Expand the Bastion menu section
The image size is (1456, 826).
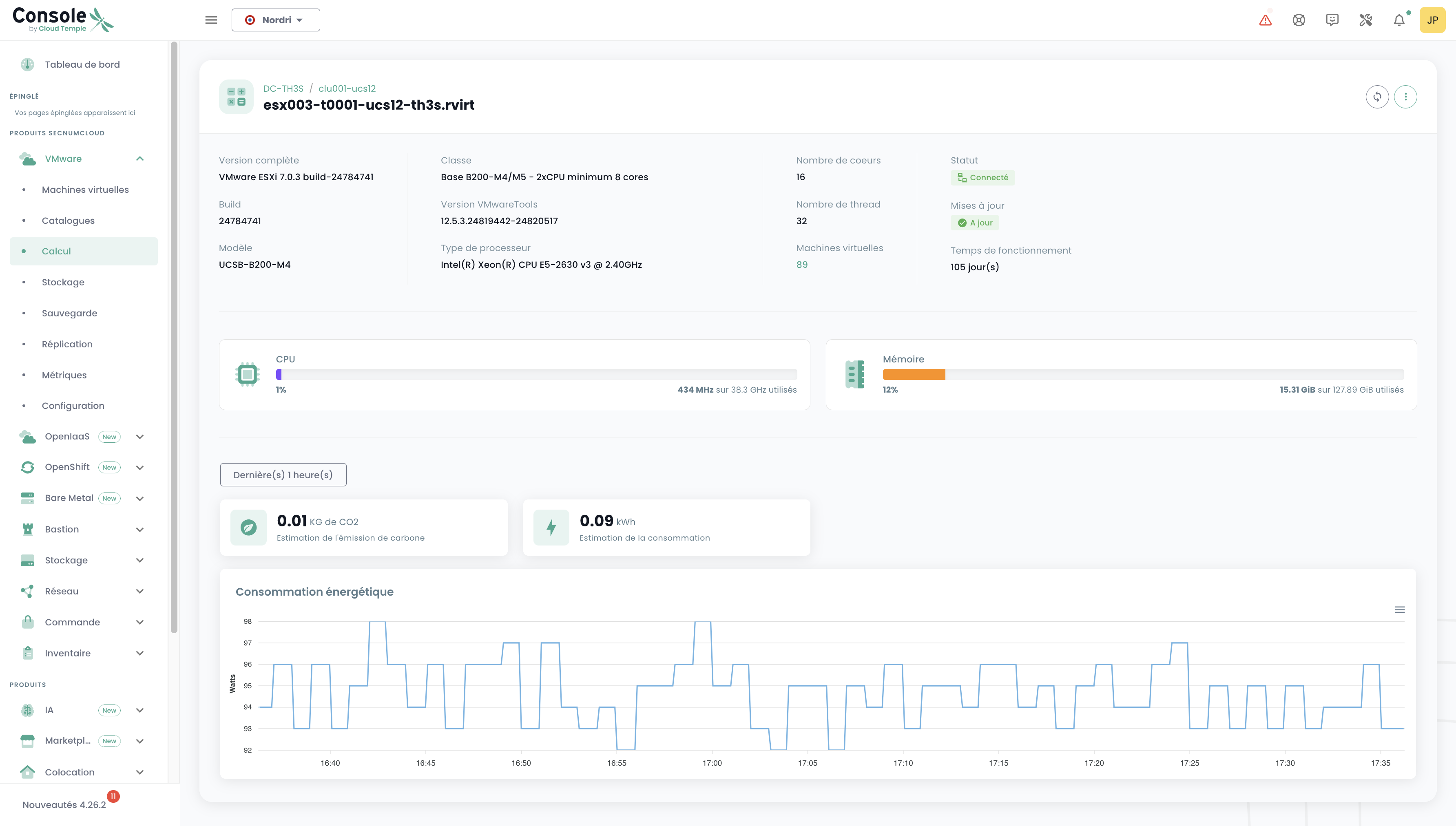click(x=139, y=529)
